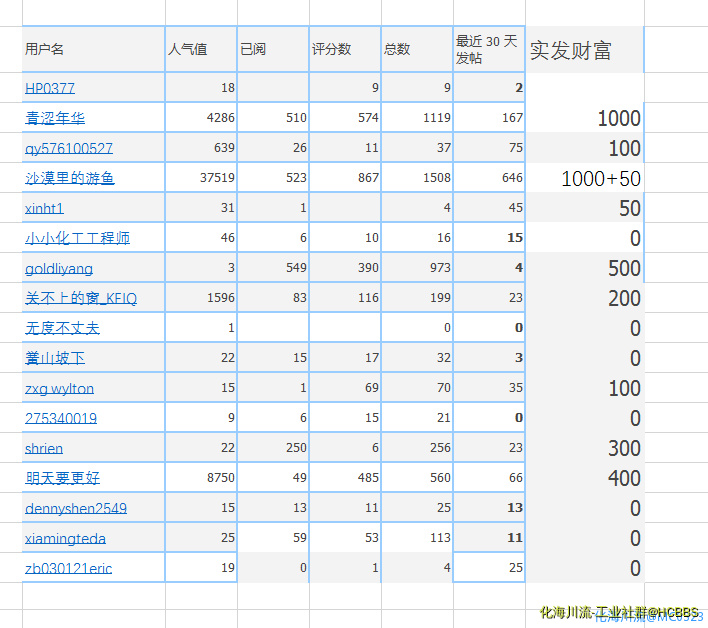Select the 256 total count cell
The width and height of the screenshot is (708, 628).
(x=417, y=447)
